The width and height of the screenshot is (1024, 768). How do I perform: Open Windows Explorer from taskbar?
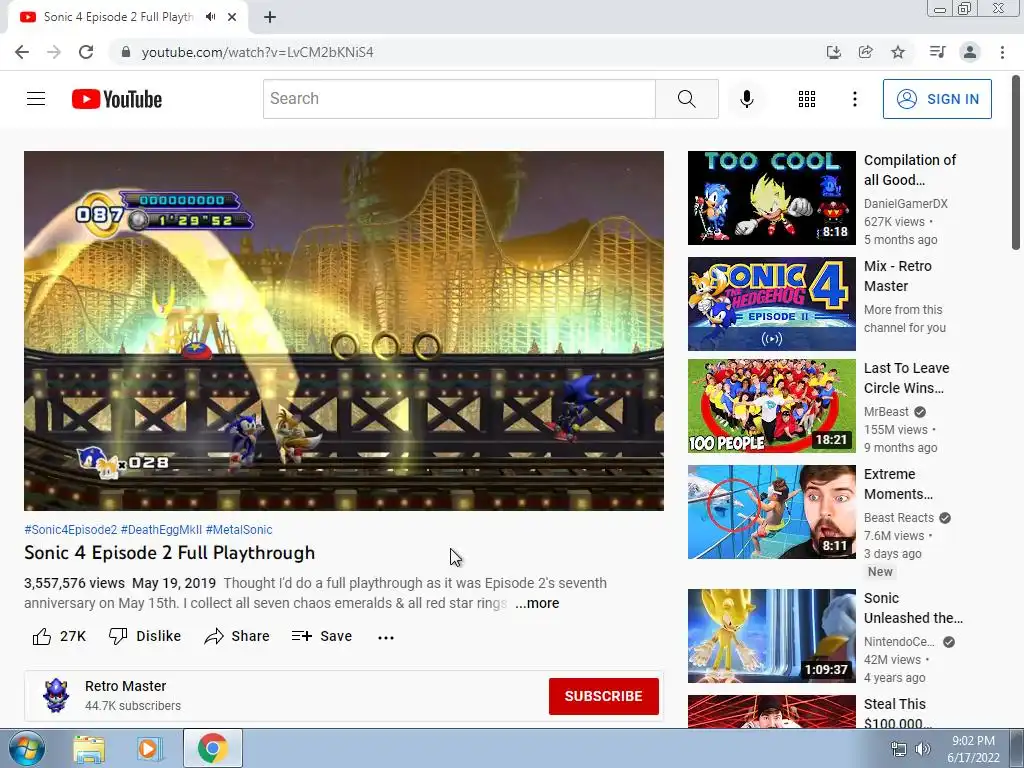89,749
